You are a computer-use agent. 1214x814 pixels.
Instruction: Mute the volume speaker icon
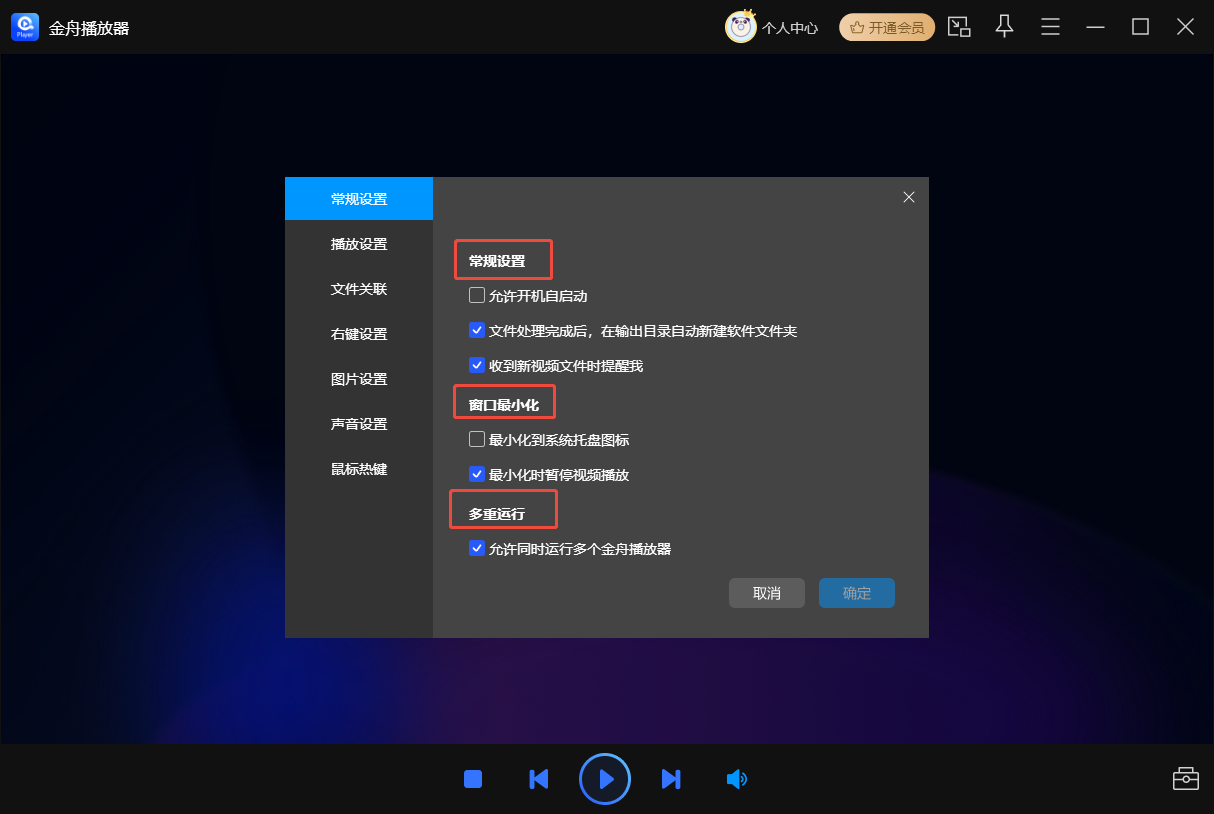(x=737, y=779)
